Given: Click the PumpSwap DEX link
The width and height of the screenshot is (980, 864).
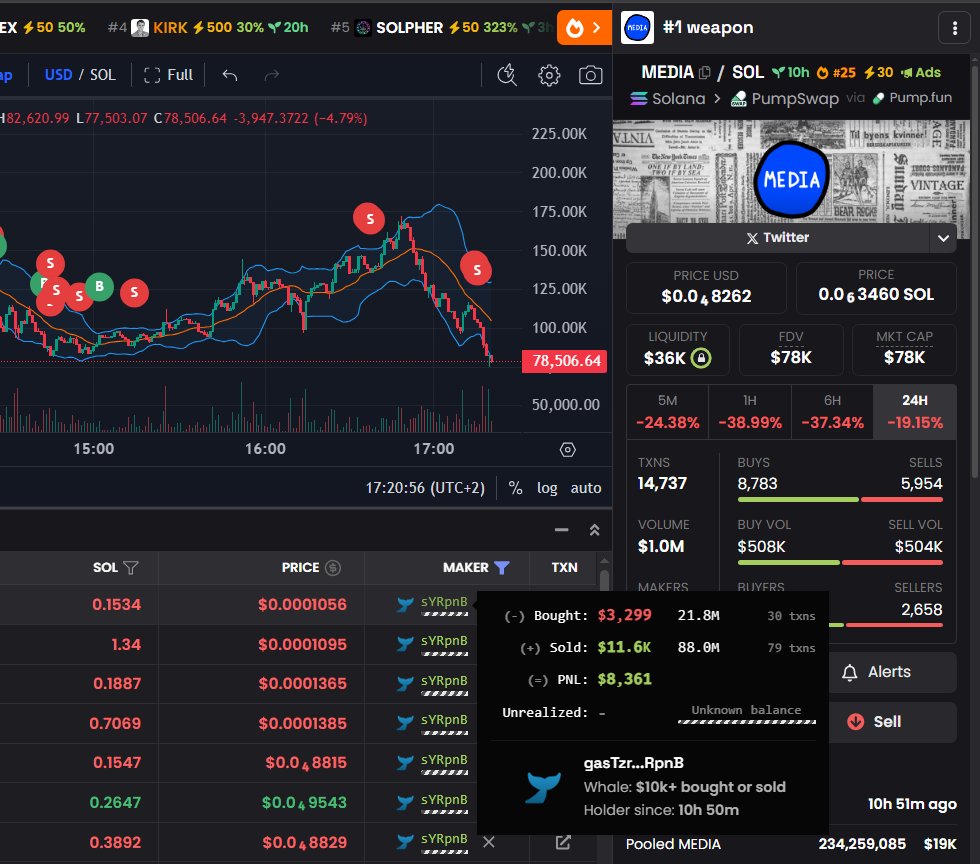Looking at the screenshot, I should (x=784, y=99).
